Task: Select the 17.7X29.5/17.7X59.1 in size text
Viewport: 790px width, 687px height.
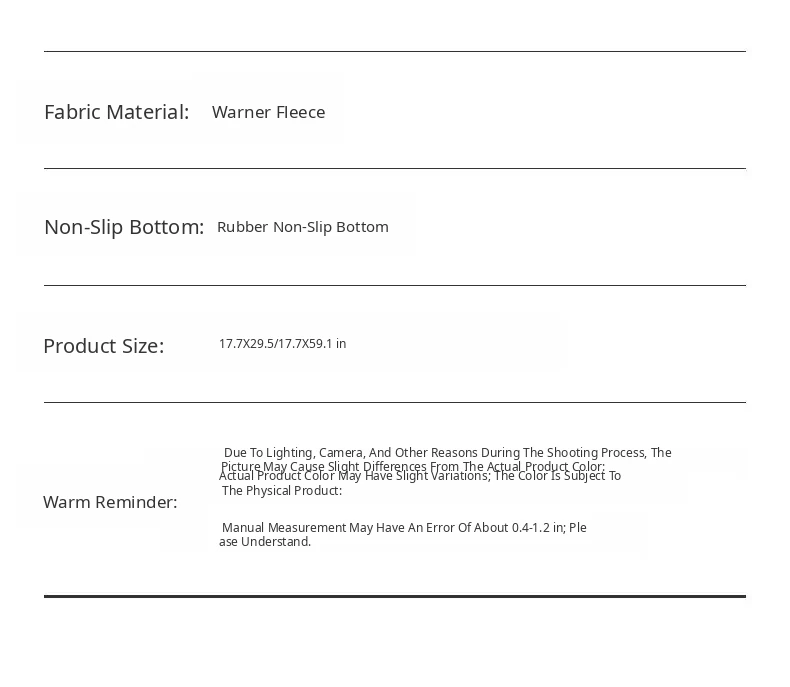Action: click(x=283, y=344)
